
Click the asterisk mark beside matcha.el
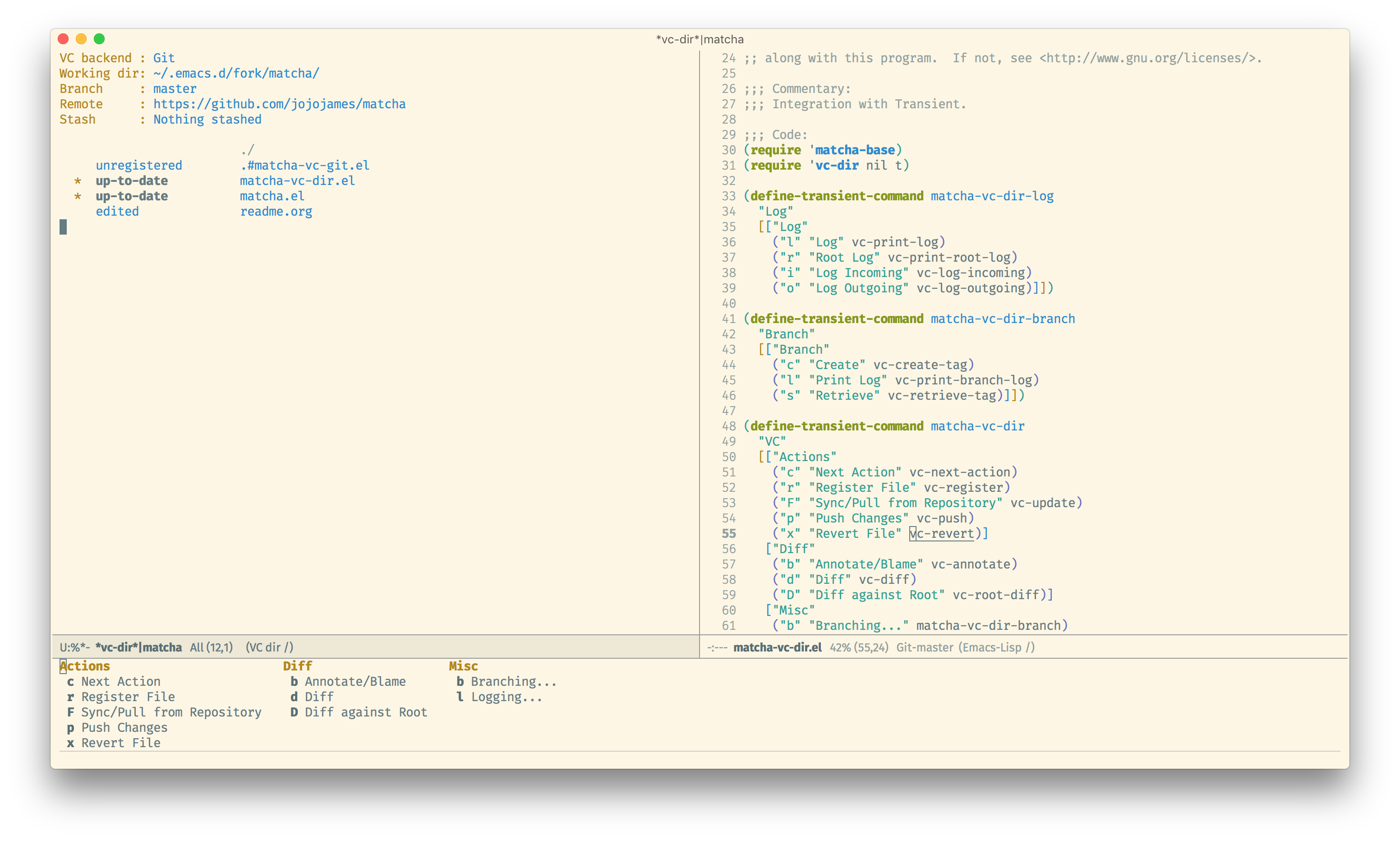click(x=78, y=197)
